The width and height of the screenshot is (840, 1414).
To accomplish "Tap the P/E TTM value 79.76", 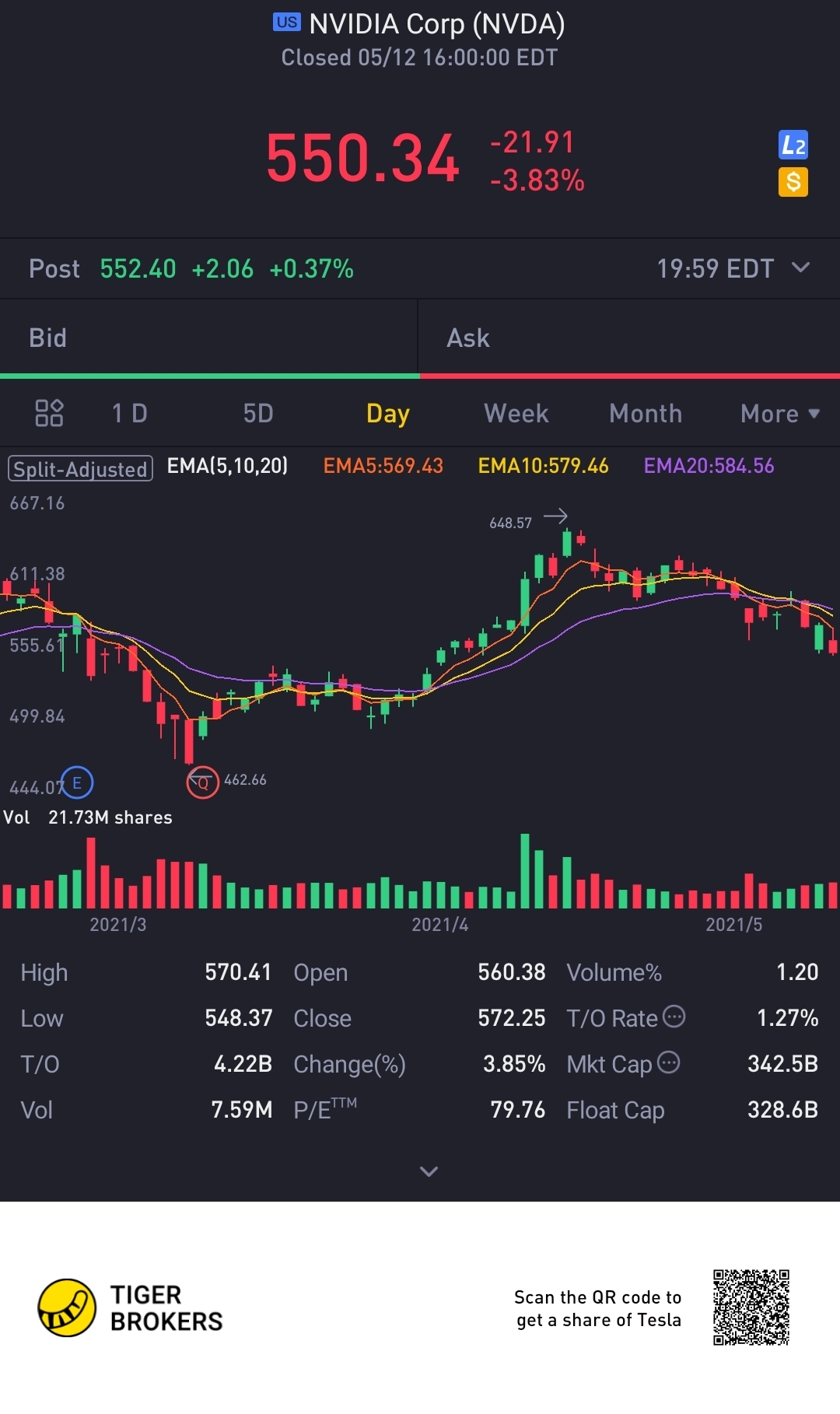I will [x=517, y=1110].
